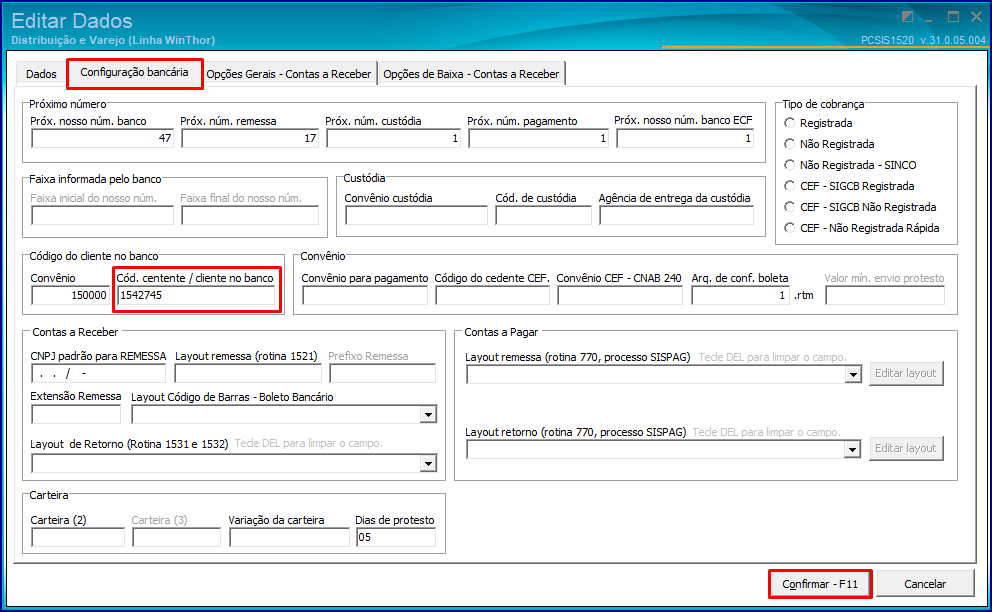Select CEF - SIGCB Não Registrada option
Viewport: 992px width, 612px height.
point(860,206)
